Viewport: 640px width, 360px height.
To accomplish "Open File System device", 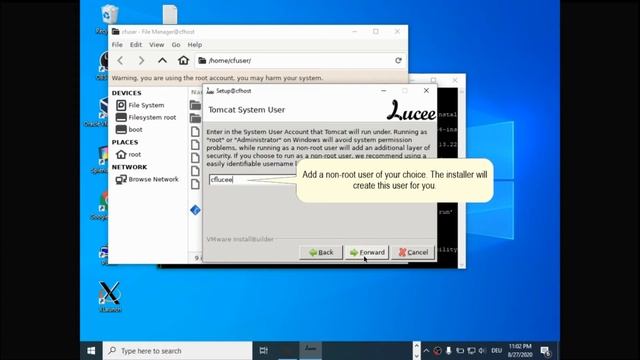I will coord(140,105).
